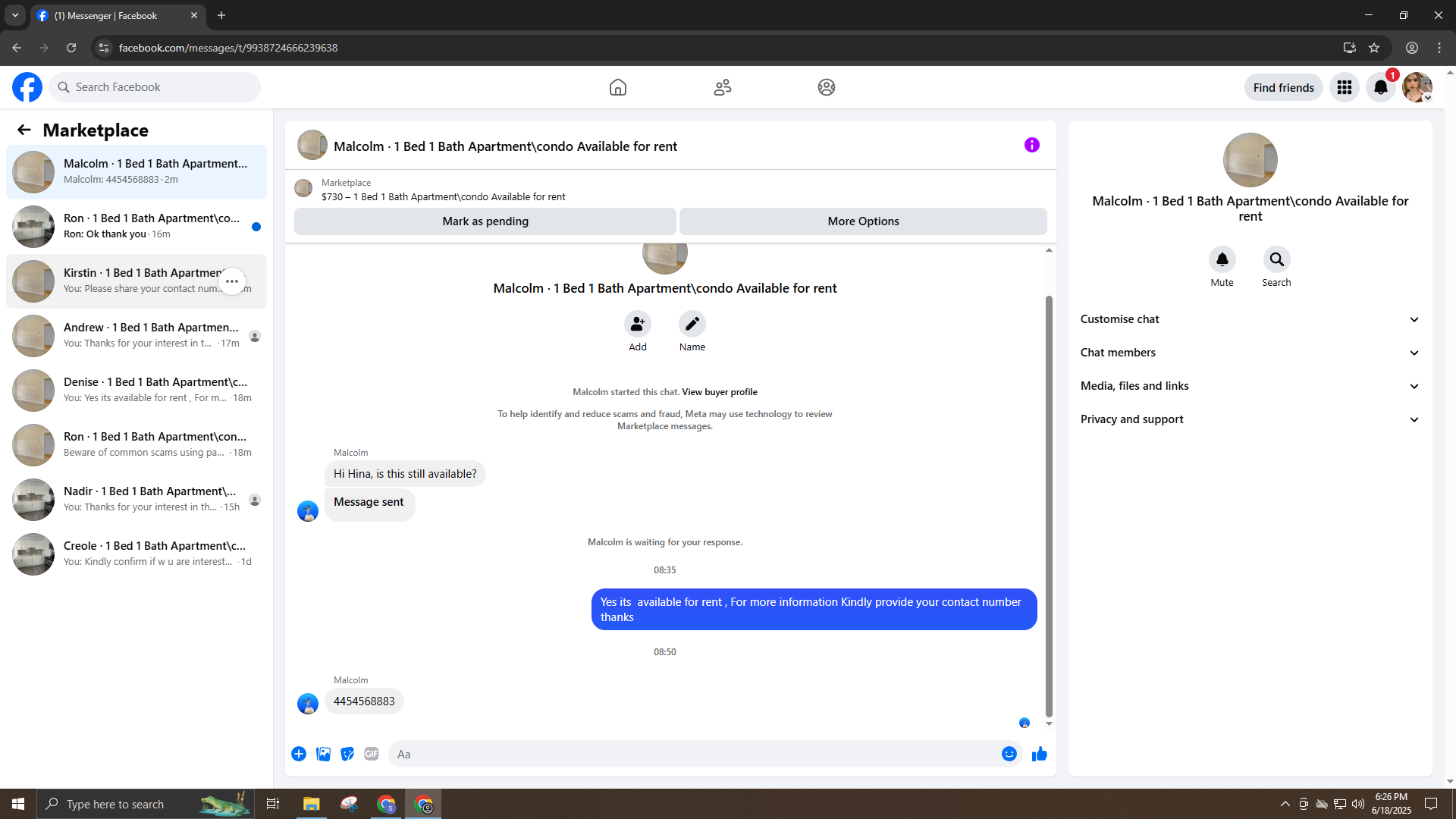Image resolution: width=1456 pixels, height=819 pixels.
Task: Open Ron conversation about common scams
Action: coord(136,445)
